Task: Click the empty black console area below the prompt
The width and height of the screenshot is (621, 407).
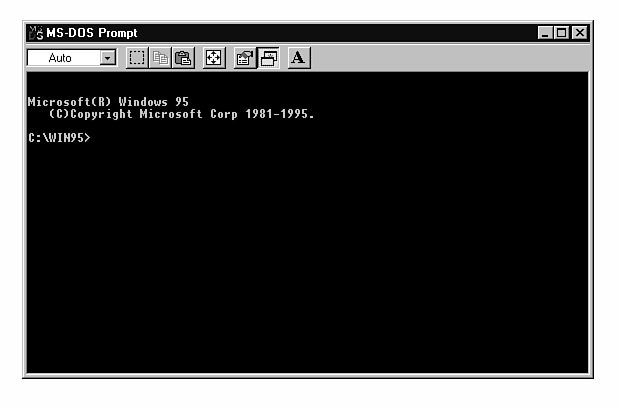Action: (307, 257)
